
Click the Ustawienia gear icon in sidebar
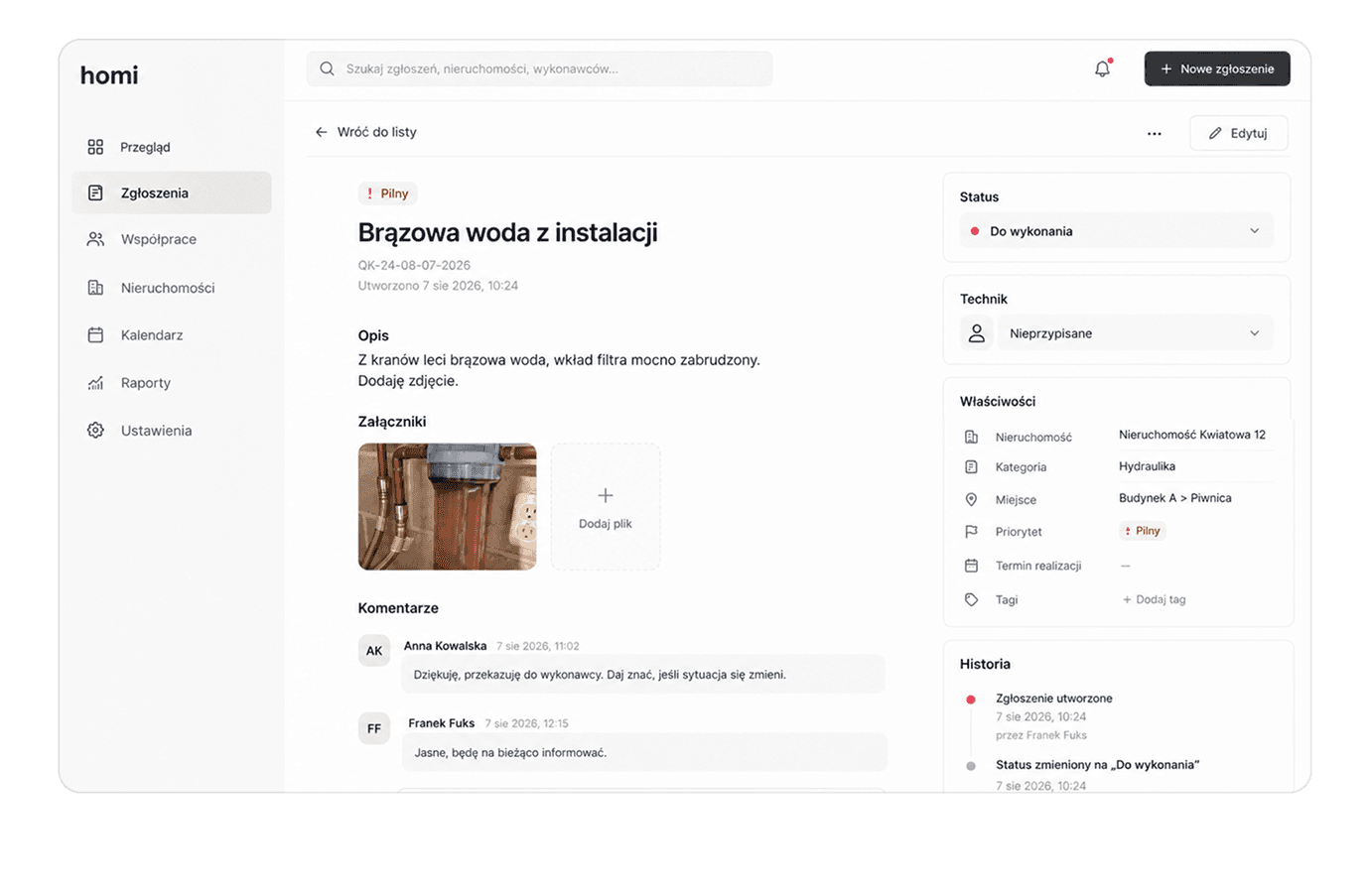point(95,431)
